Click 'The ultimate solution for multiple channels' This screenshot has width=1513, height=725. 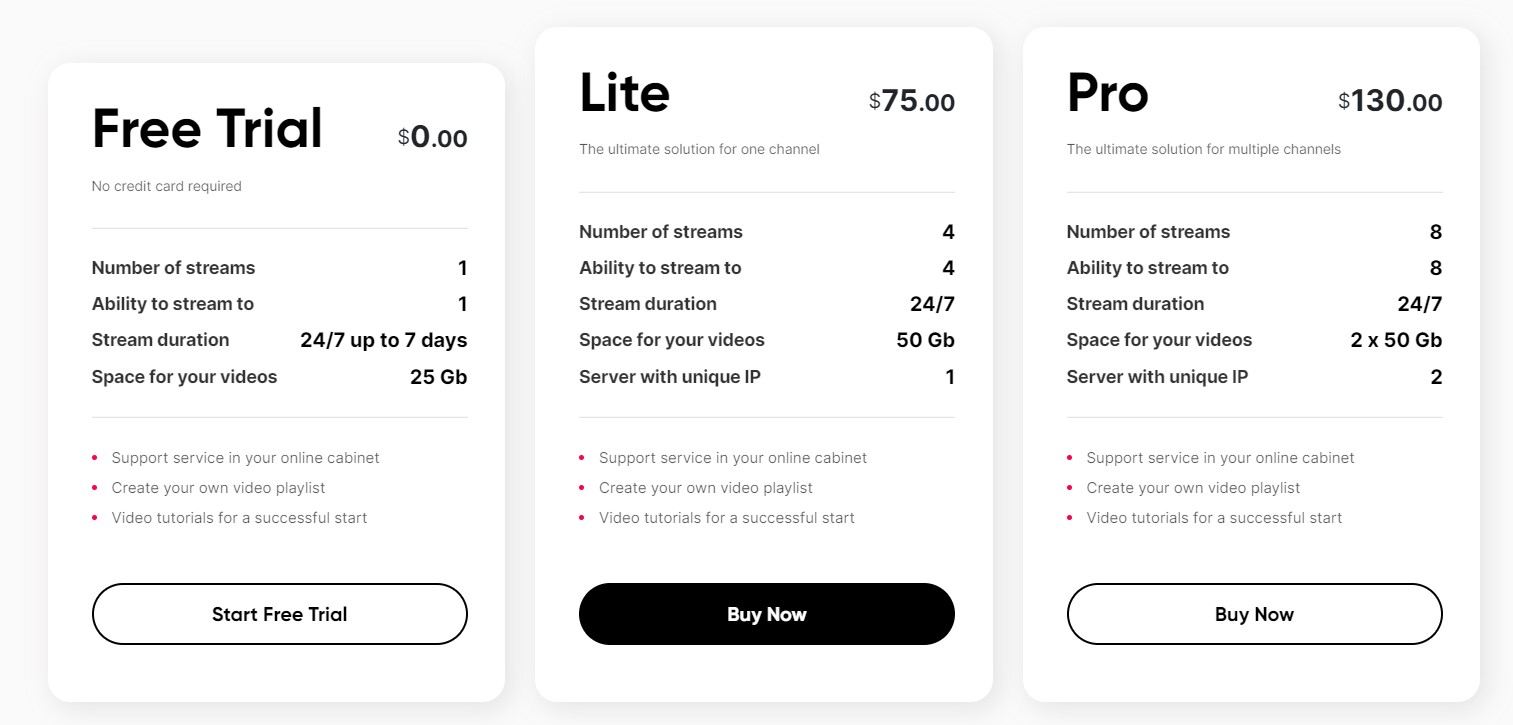[1203, 149]
